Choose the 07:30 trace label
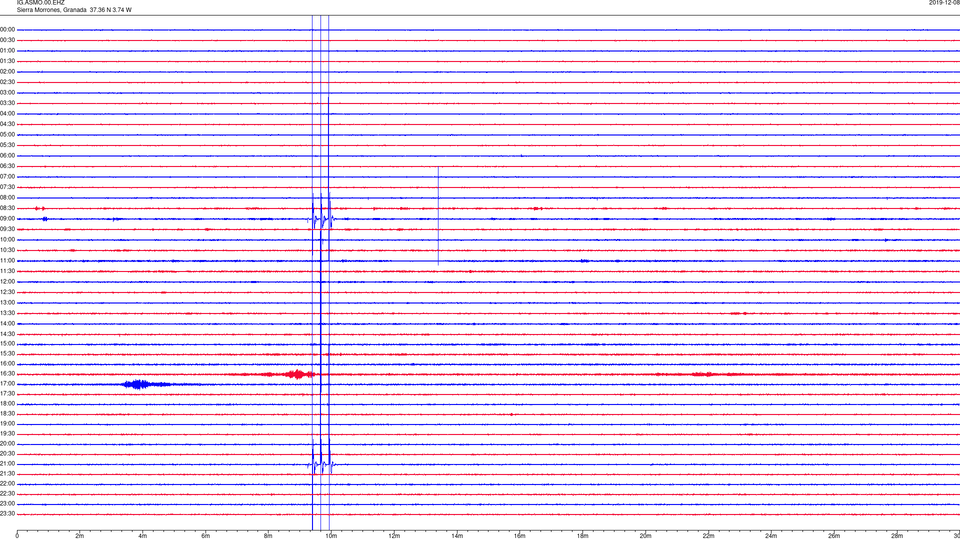The width and height of the screenshot is (960, 540). (x=7, y=187)
